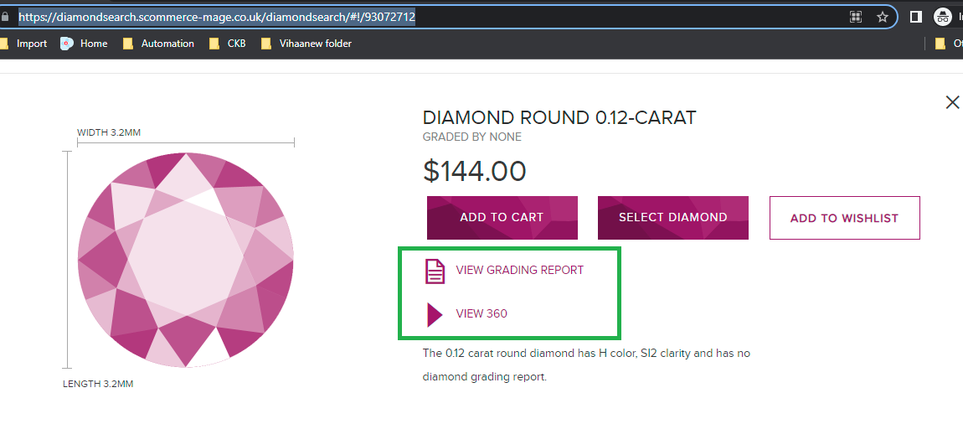Viewport: 963px width, 424px height.
Task: Click the site lock icon
Action: (5, 16)
